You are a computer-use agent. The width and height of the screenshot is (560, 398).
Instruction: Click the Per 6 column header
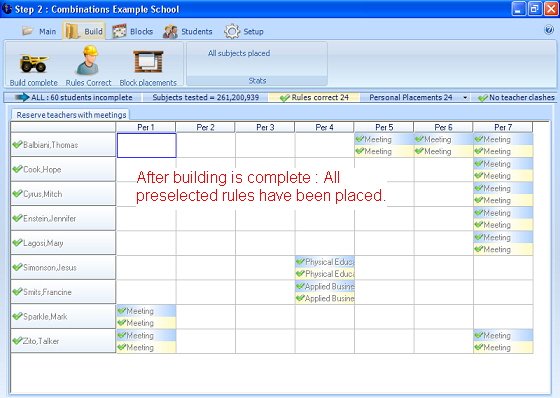(x=443, y=127)
